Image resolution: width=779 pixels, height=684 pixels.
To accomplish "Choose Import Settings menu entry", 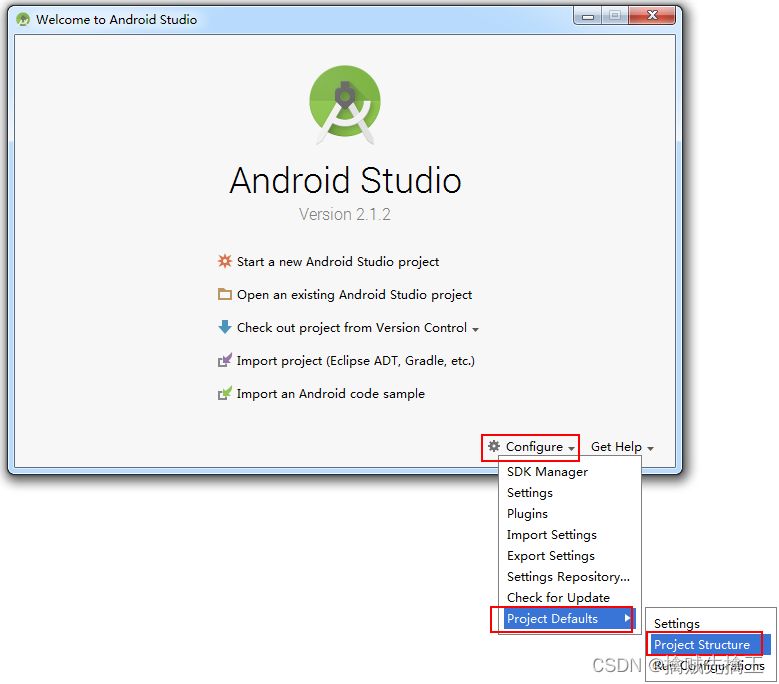I will [551, 534].
